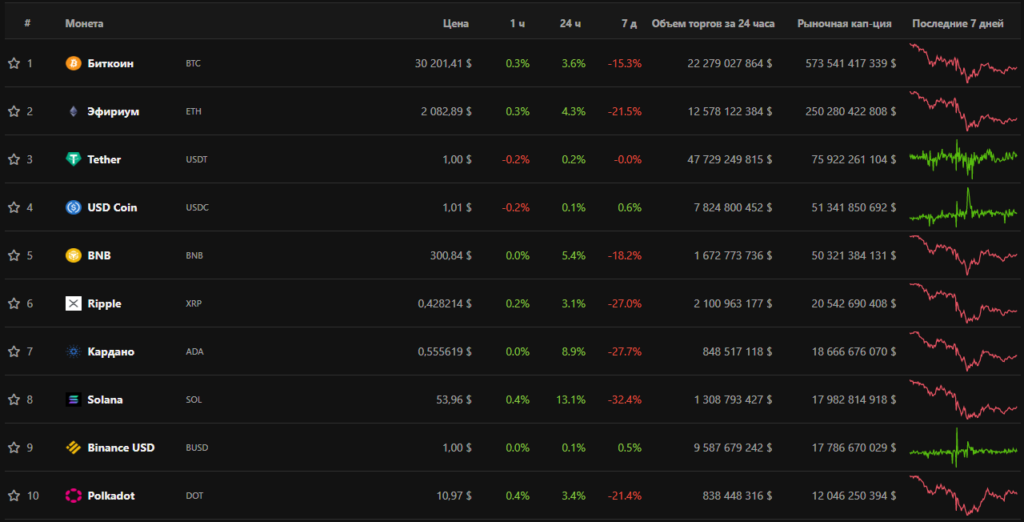Open Bitcoin's 7-day sparkline chart
1024x522 pixels.
tap(963, 63)
